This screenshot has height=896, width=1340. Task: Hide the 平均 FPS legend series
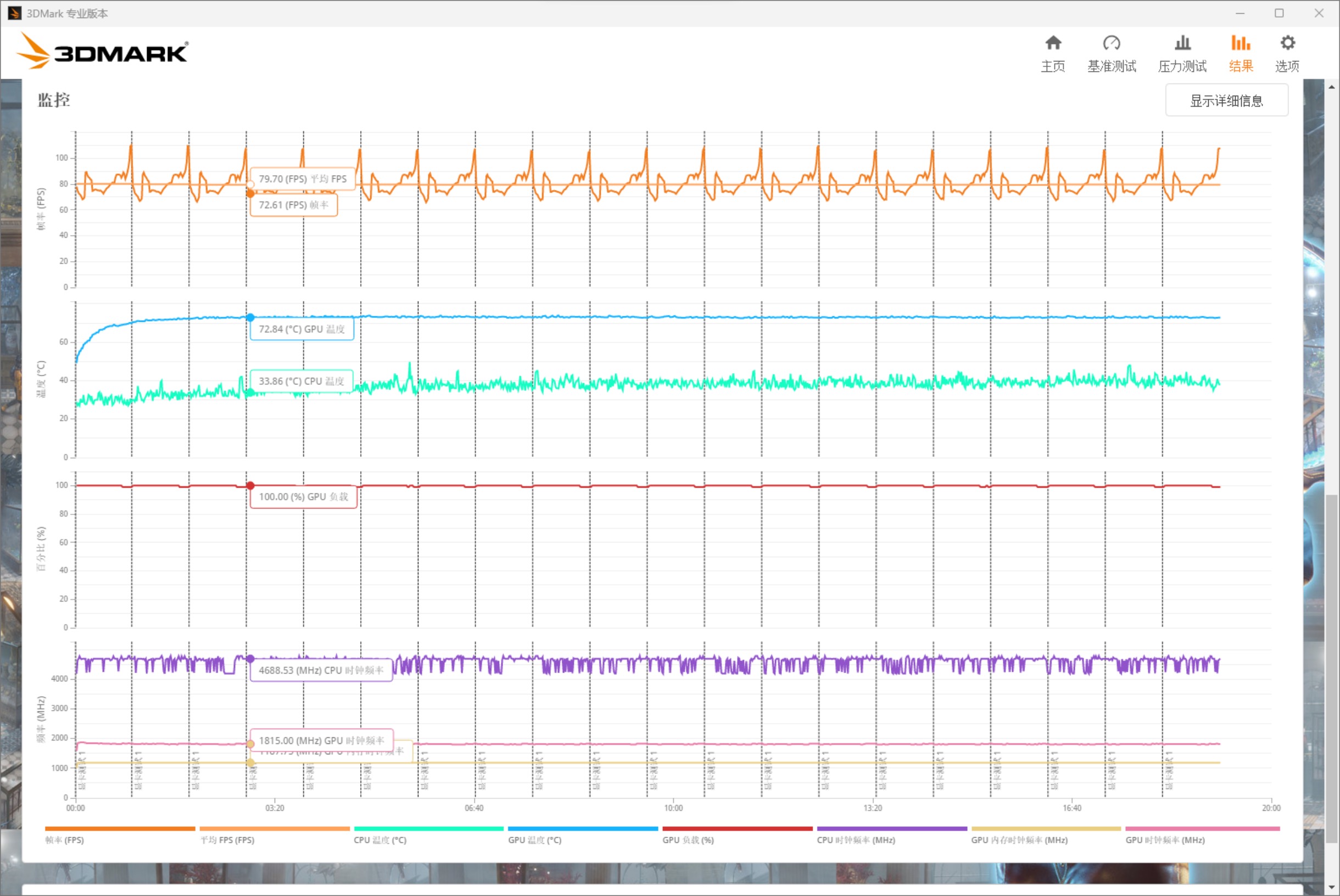point(227,840)
